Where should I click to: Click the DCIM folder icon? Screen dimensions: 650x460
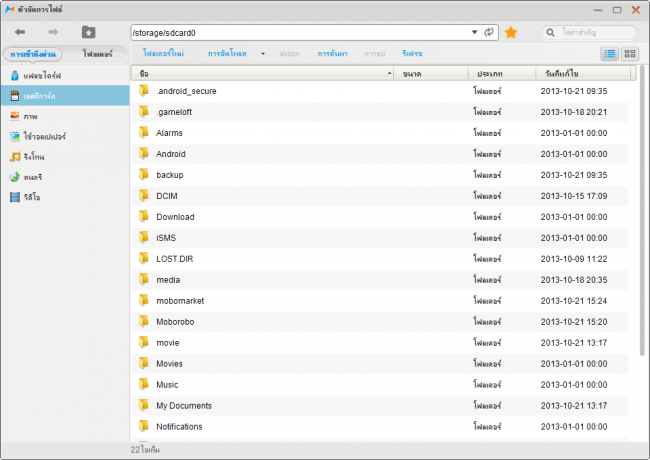click(143, 196)
